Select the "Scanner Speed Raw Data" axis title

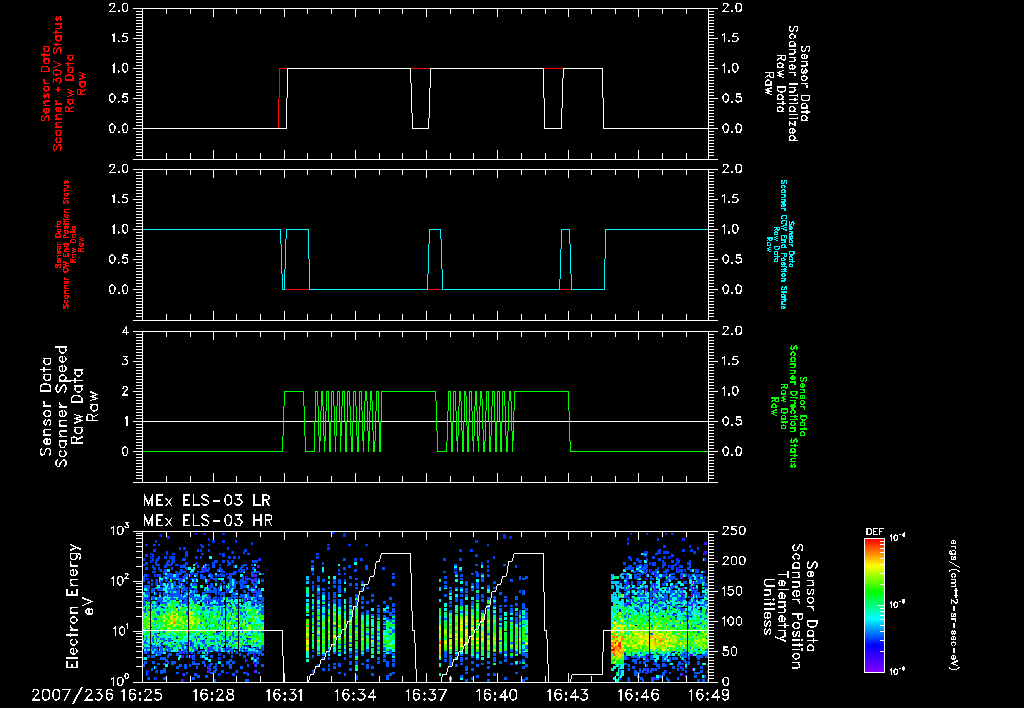[69, 406]
